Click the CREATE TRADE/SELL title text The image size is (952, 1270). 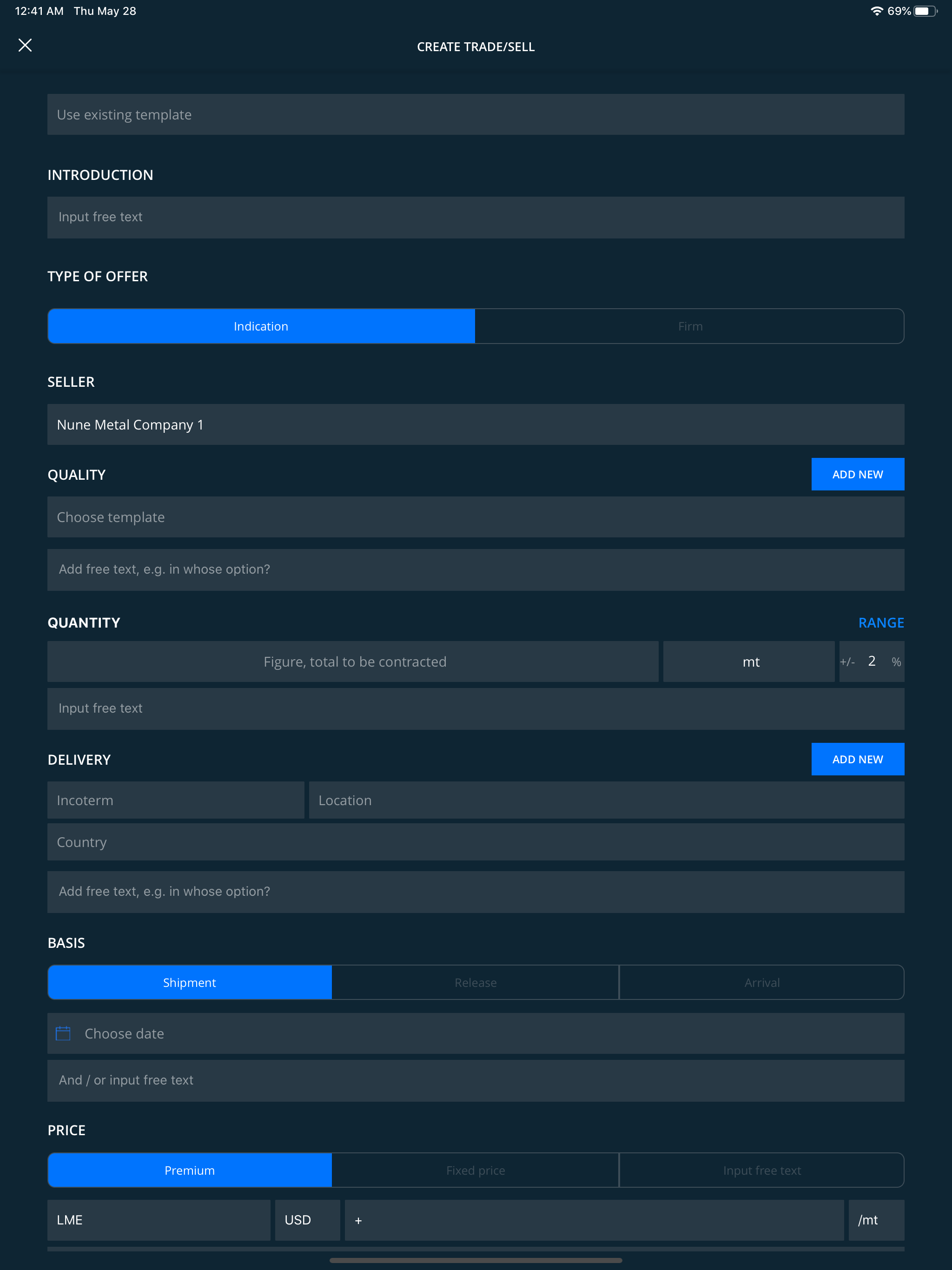point(476,47)
